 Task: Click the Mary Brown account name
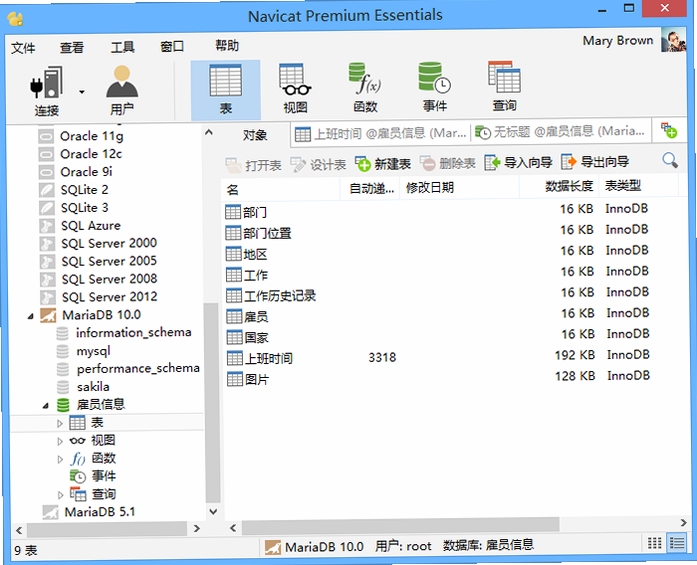618,41
